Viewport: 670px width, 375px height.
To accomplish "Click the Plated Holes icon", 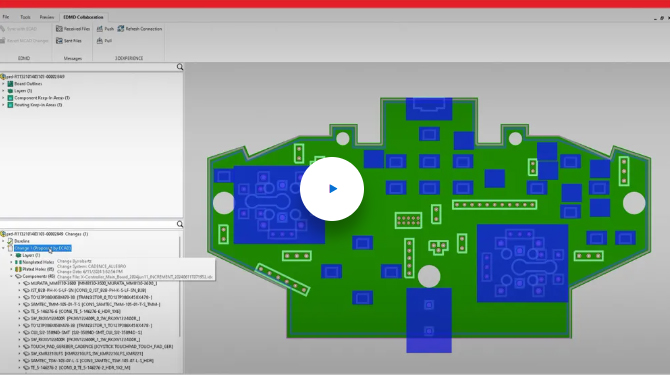I will click(x=18, y=269).
